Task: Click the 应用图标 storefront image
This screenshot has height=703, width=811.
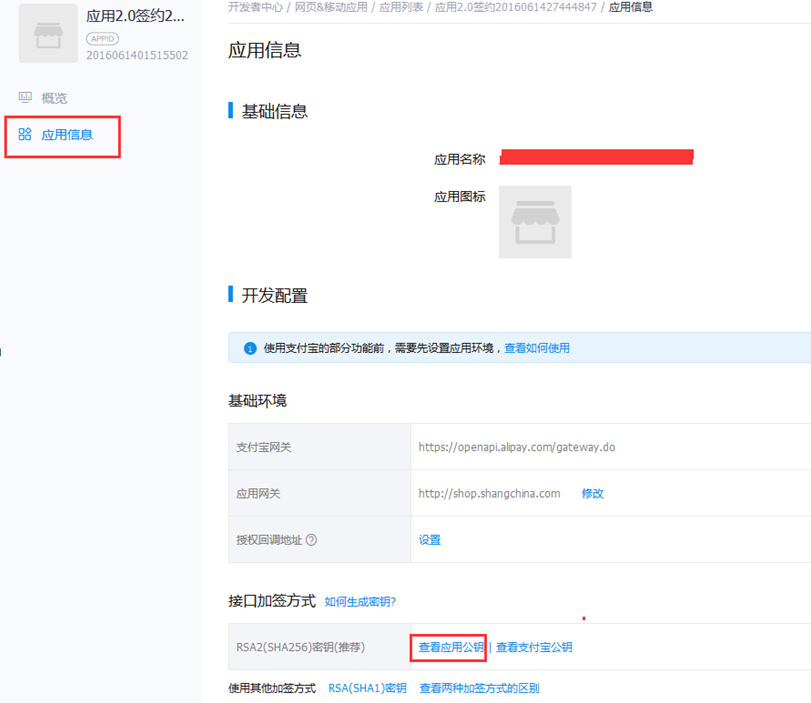Action: (535, 222)
